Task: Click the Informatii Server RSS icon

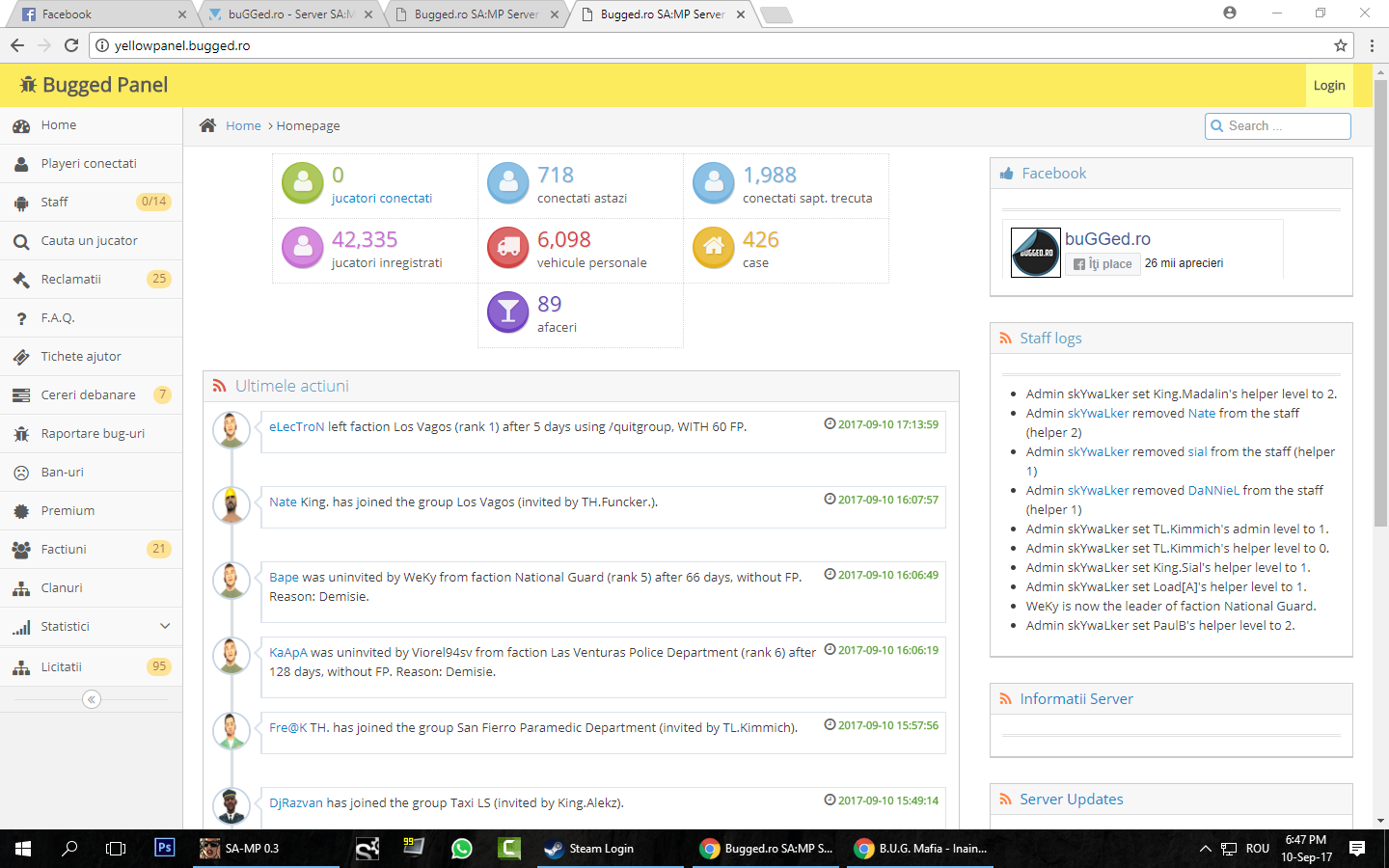Action: click(1005, 699)
